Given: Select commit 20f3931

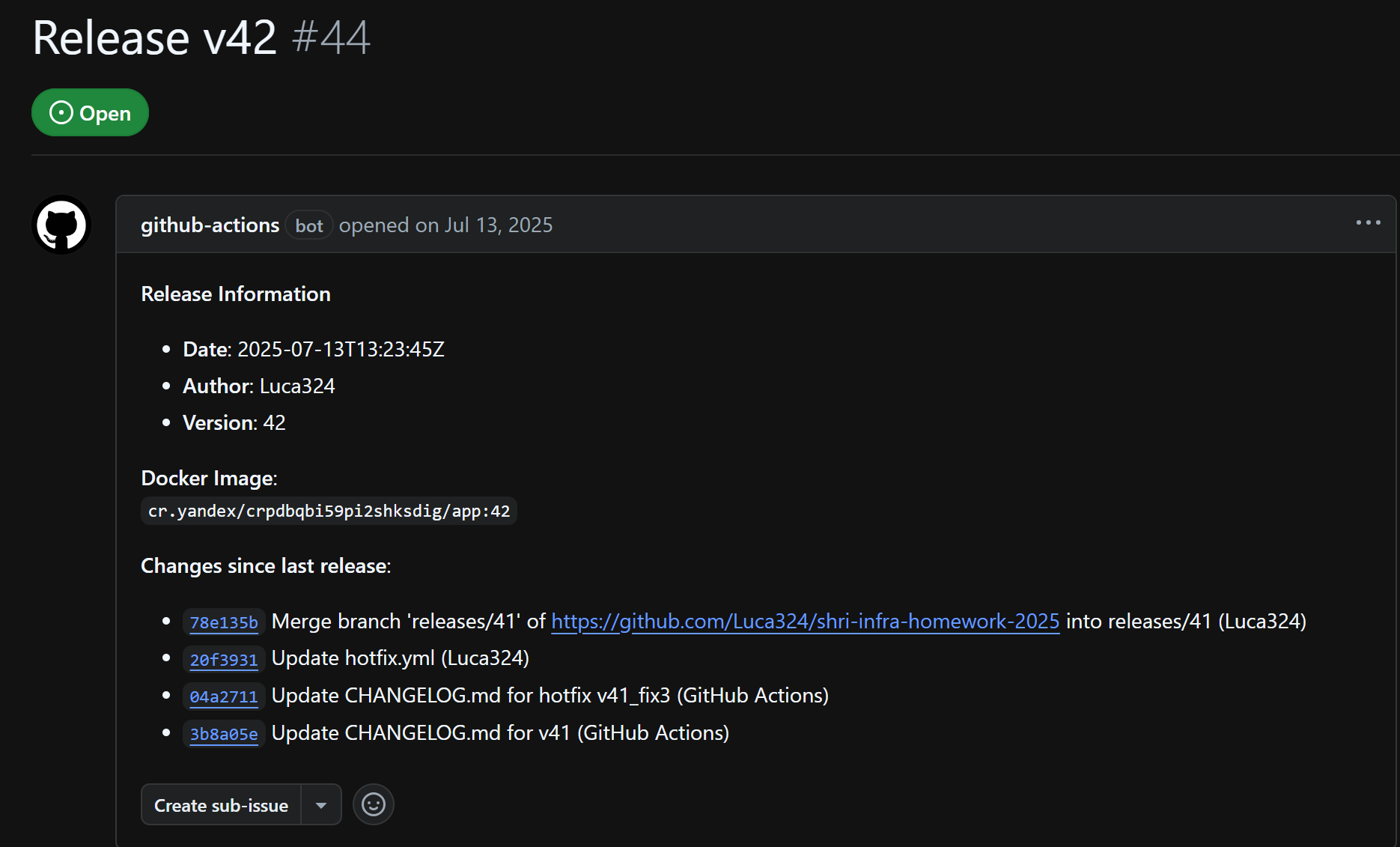Looking at the screenshot, I should (223, 659).
